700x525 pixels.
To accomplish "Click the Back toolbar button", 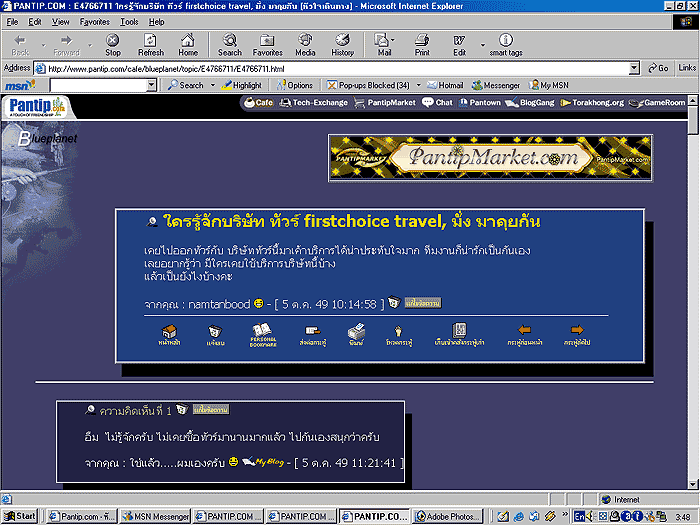I will 20,45.
